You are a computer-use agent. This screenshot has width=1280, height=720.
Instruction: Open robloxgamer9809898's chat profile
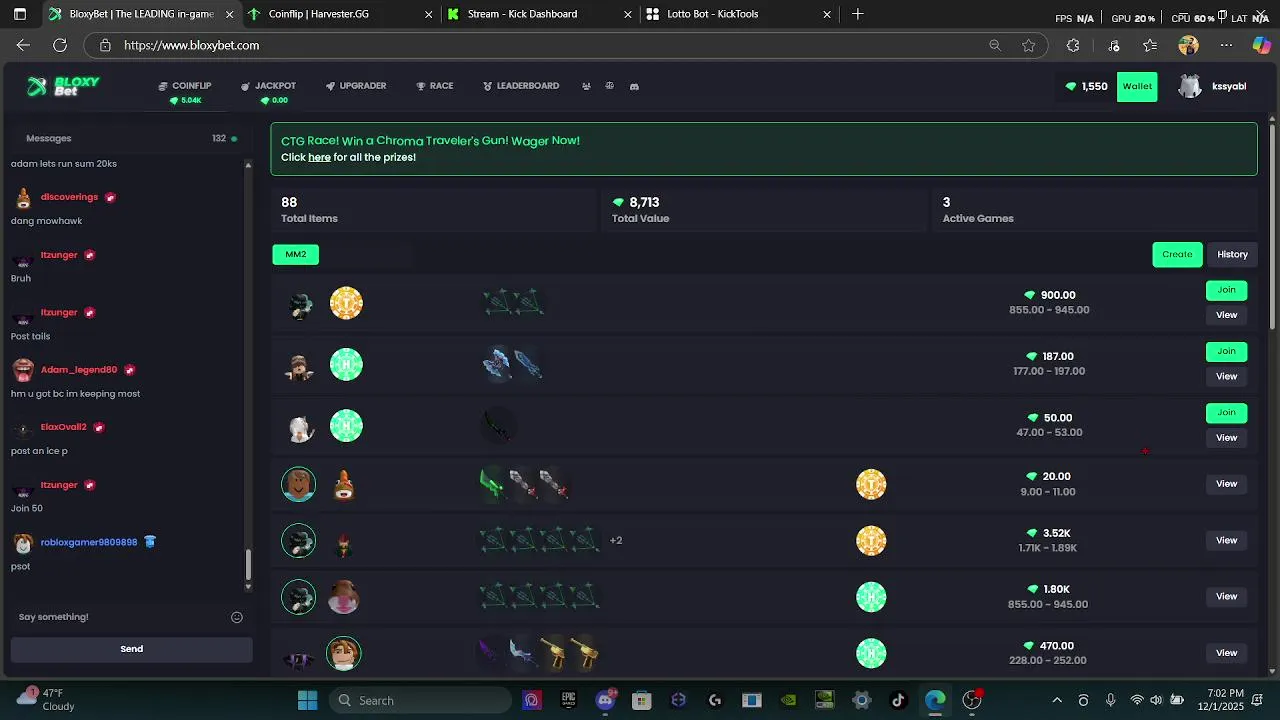pos(89,542)
